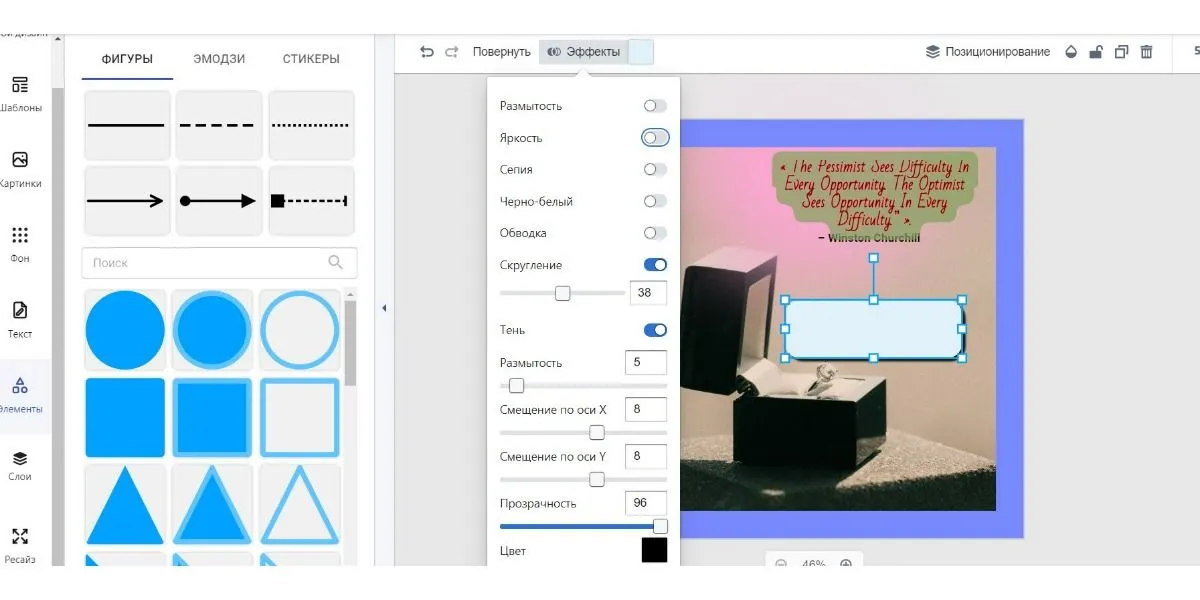Viewport: 1200px width, 600px height.
Task: Open the Эффекты effects dropdown
Action: (x=584, y=52)
